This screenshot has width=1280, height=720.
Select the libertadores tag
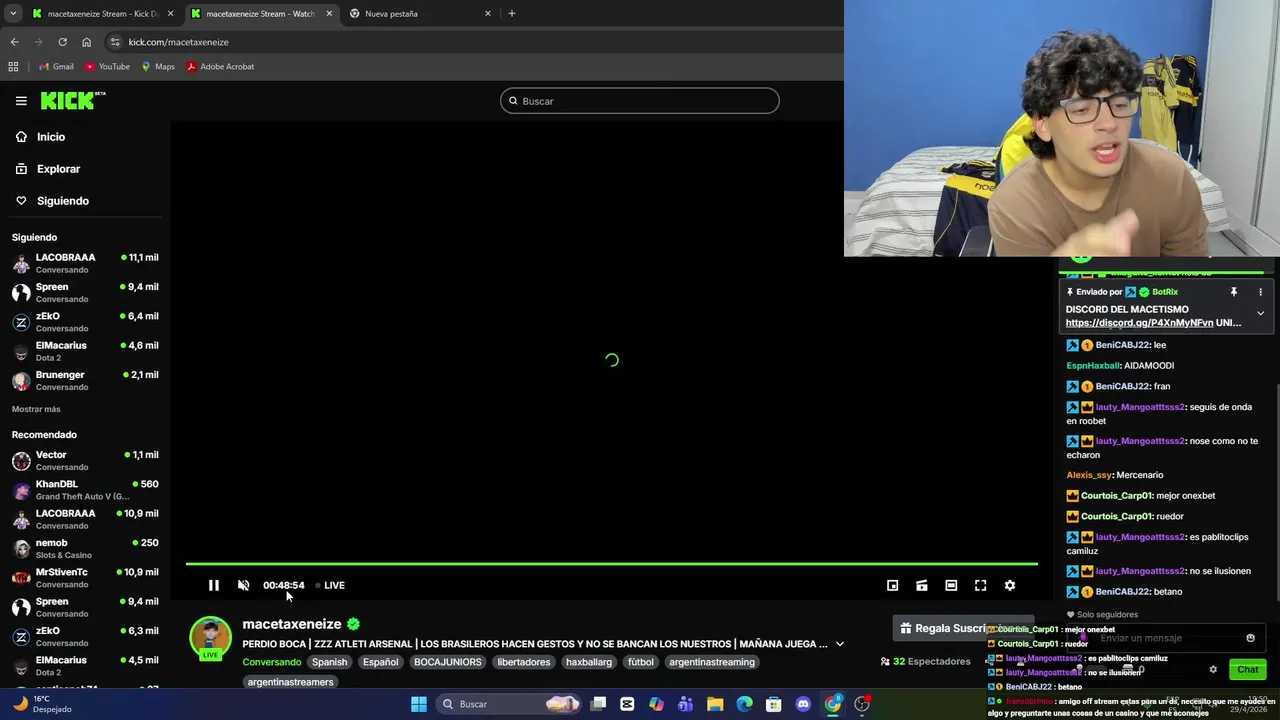click(524, 662)
